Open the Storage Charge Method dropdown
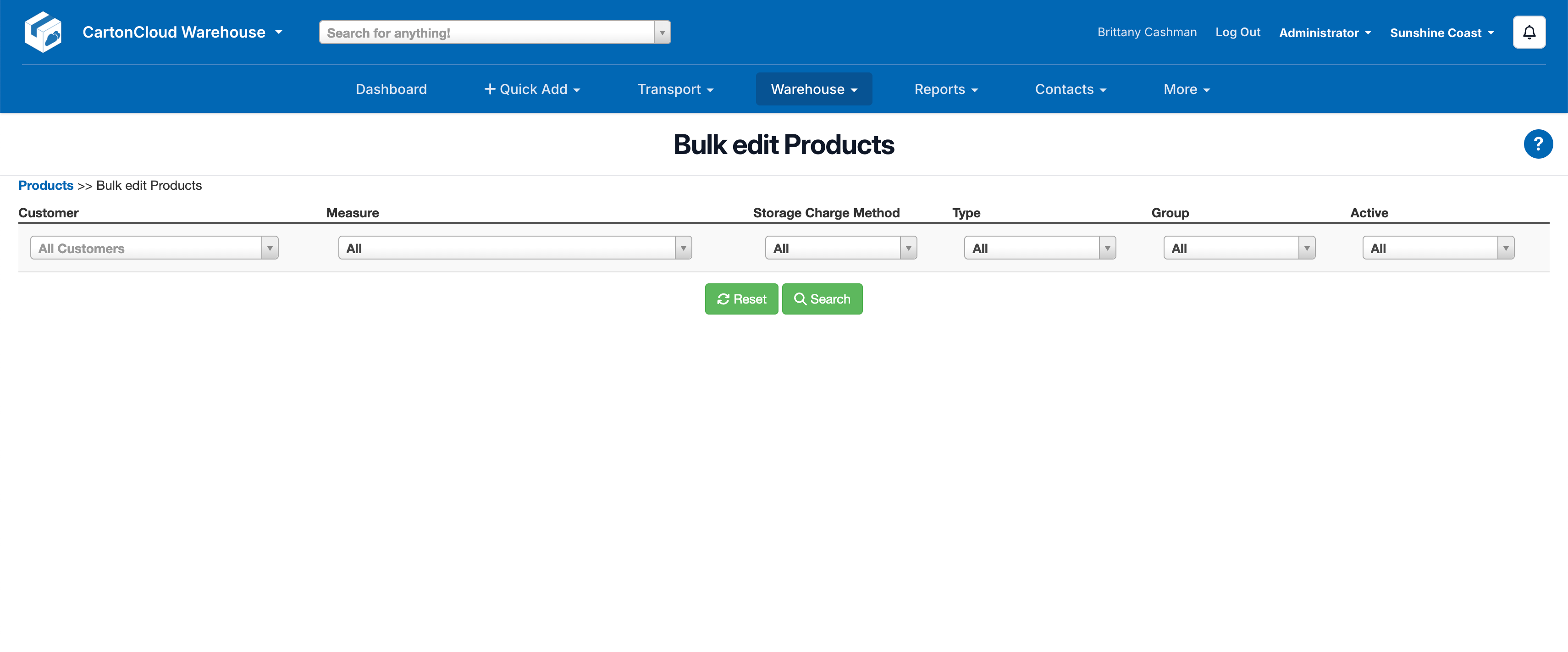The image size is (1568, 652). point(840,249)
